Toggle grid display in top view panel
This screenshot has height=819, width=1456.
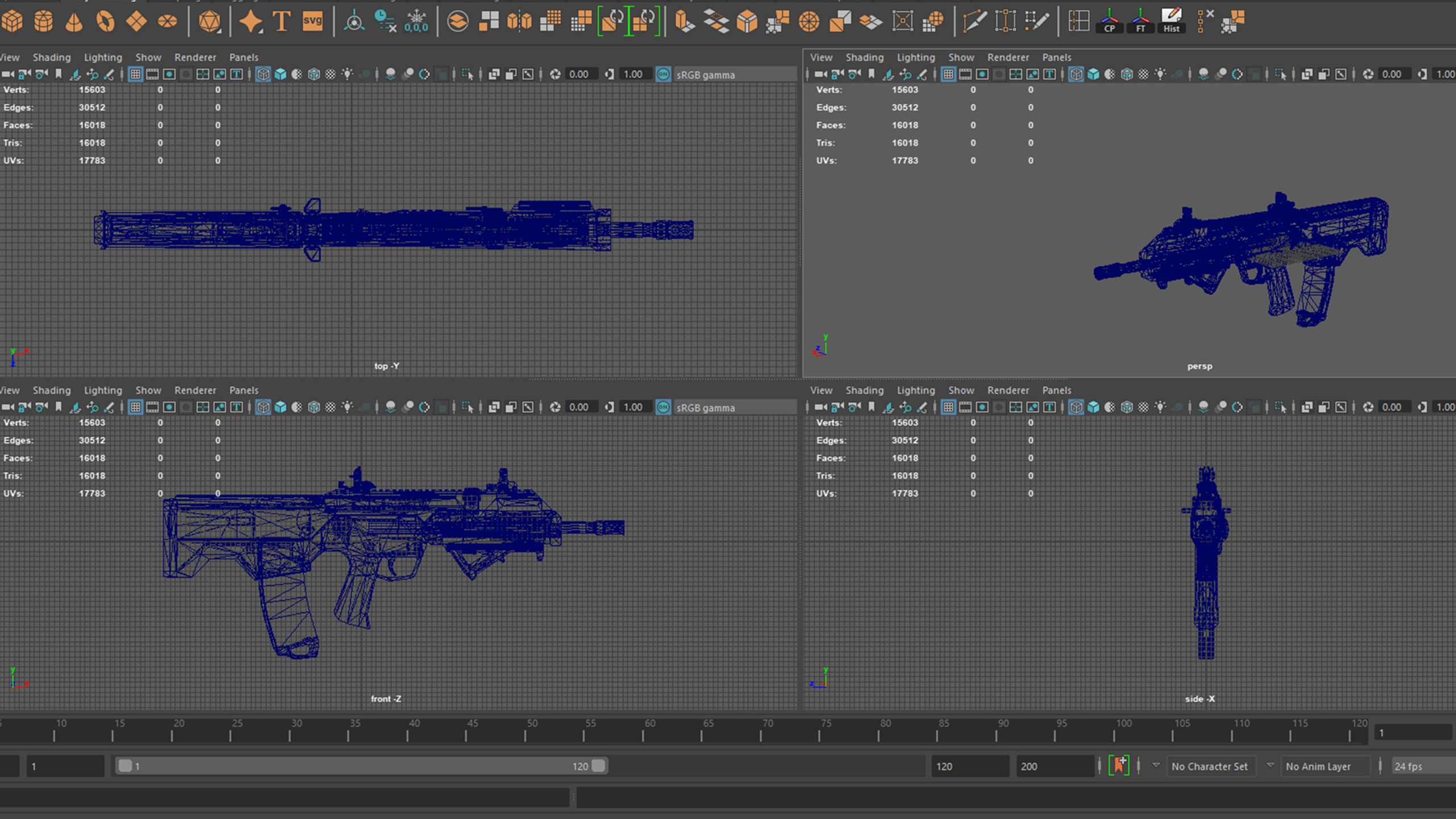(135, 74)
